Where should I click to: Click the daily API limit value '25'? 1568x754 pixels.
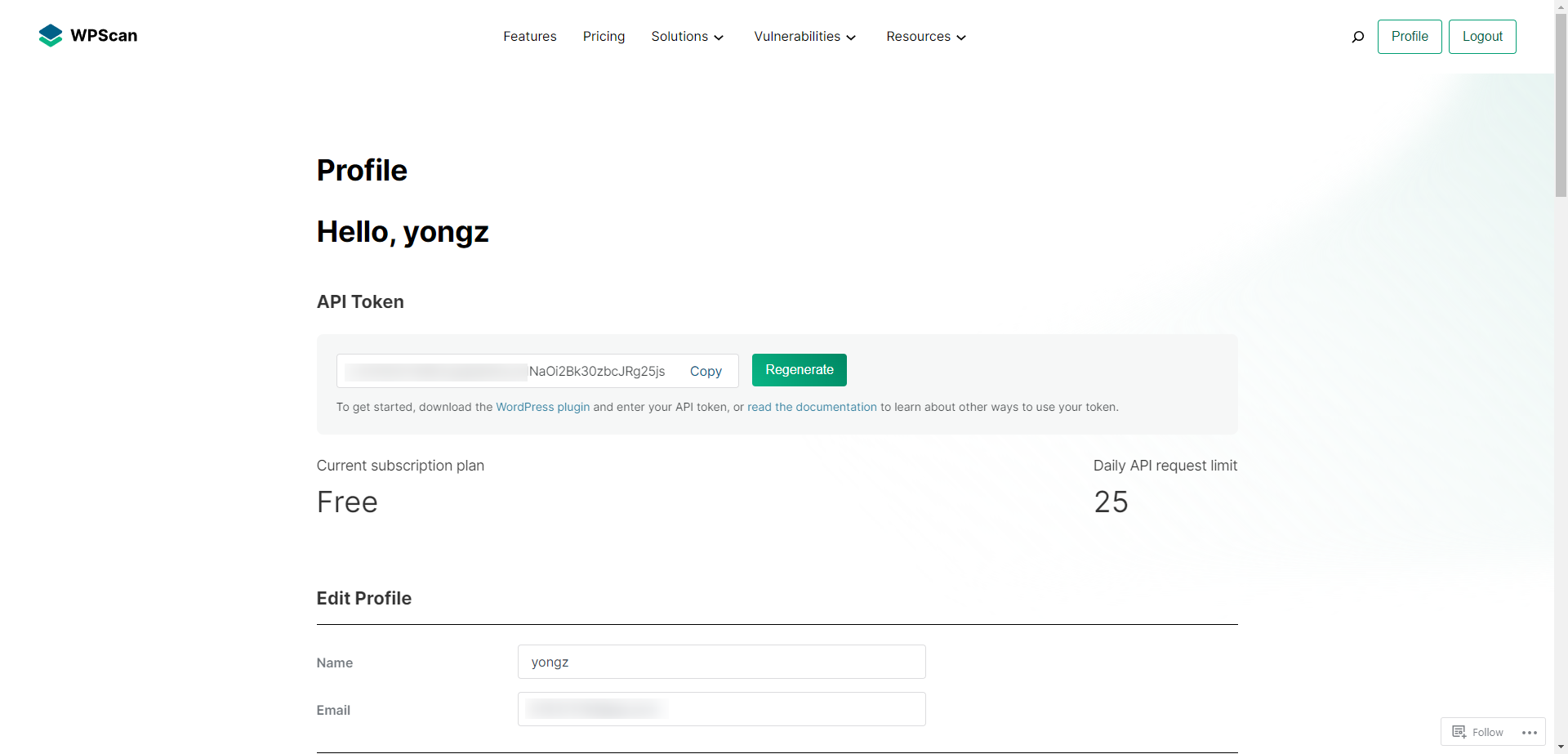pos(1111,502)
